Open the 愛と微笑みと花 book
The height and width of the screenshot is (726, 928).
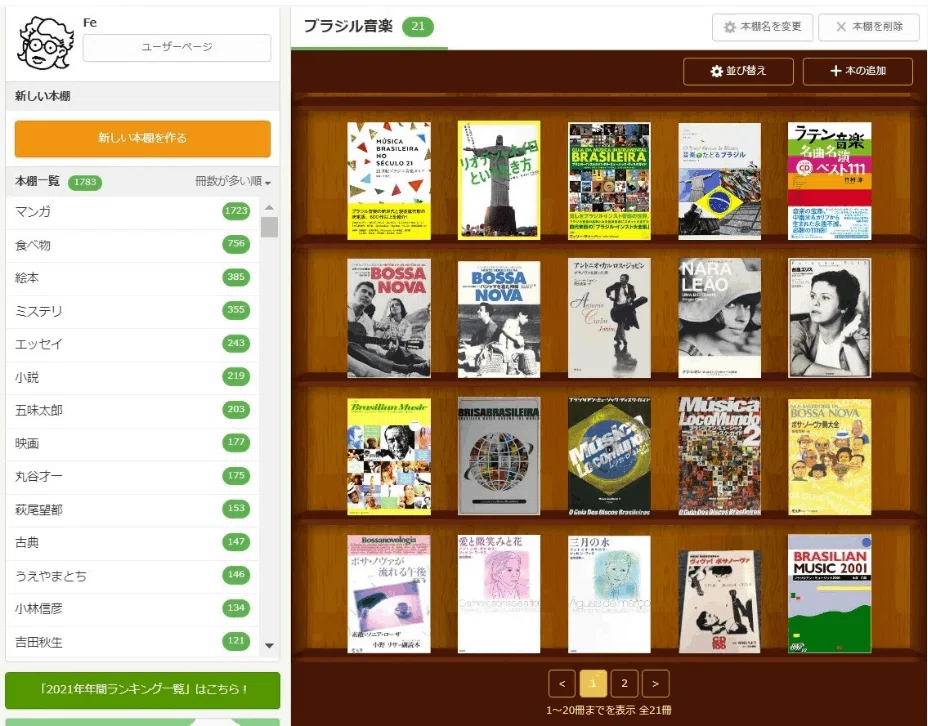pos(499,594)
